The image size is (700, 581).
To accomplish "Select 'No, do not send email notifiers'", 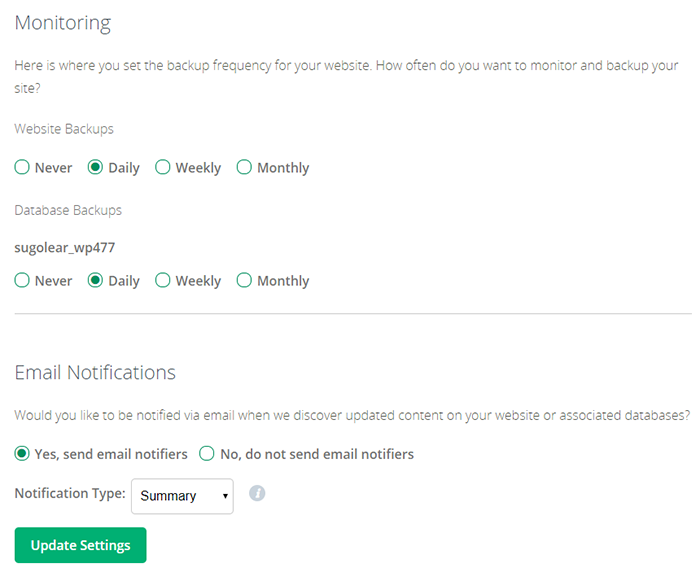I will [x=207, y=454].
